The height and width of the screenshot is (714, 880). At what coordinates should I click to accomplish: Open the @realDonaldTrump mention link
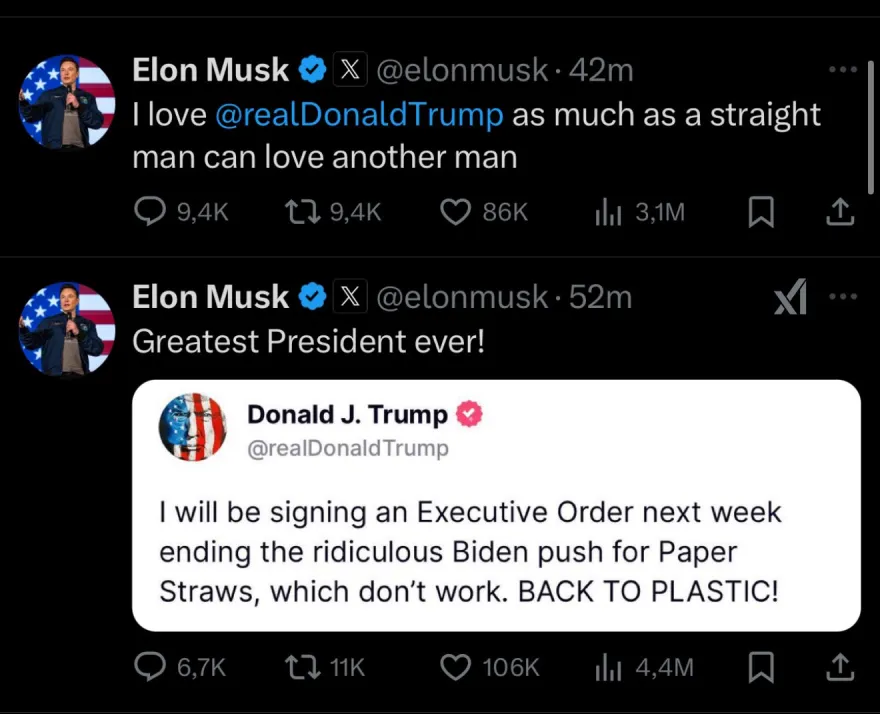(359, 115)
